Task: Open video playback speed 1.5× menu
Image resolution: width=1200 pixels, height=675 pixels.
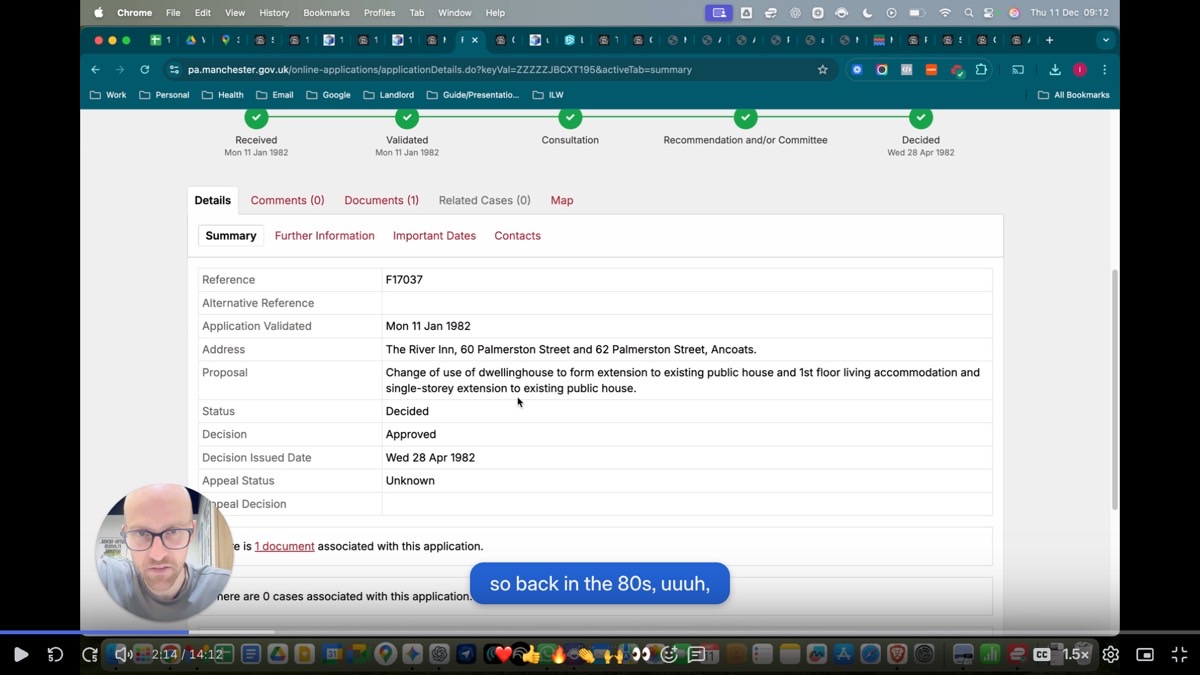Action: 1076,655
